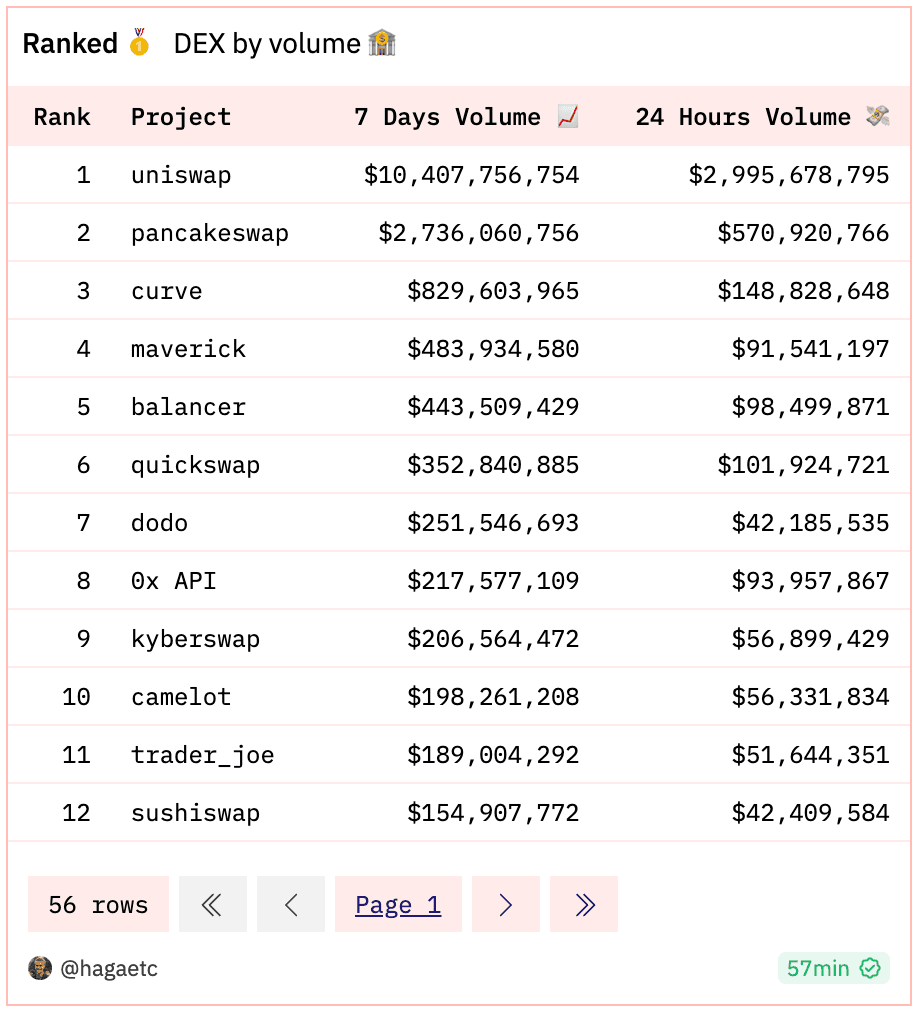Click the bank emoji after DEX by volume

click(x=382, y=44)
